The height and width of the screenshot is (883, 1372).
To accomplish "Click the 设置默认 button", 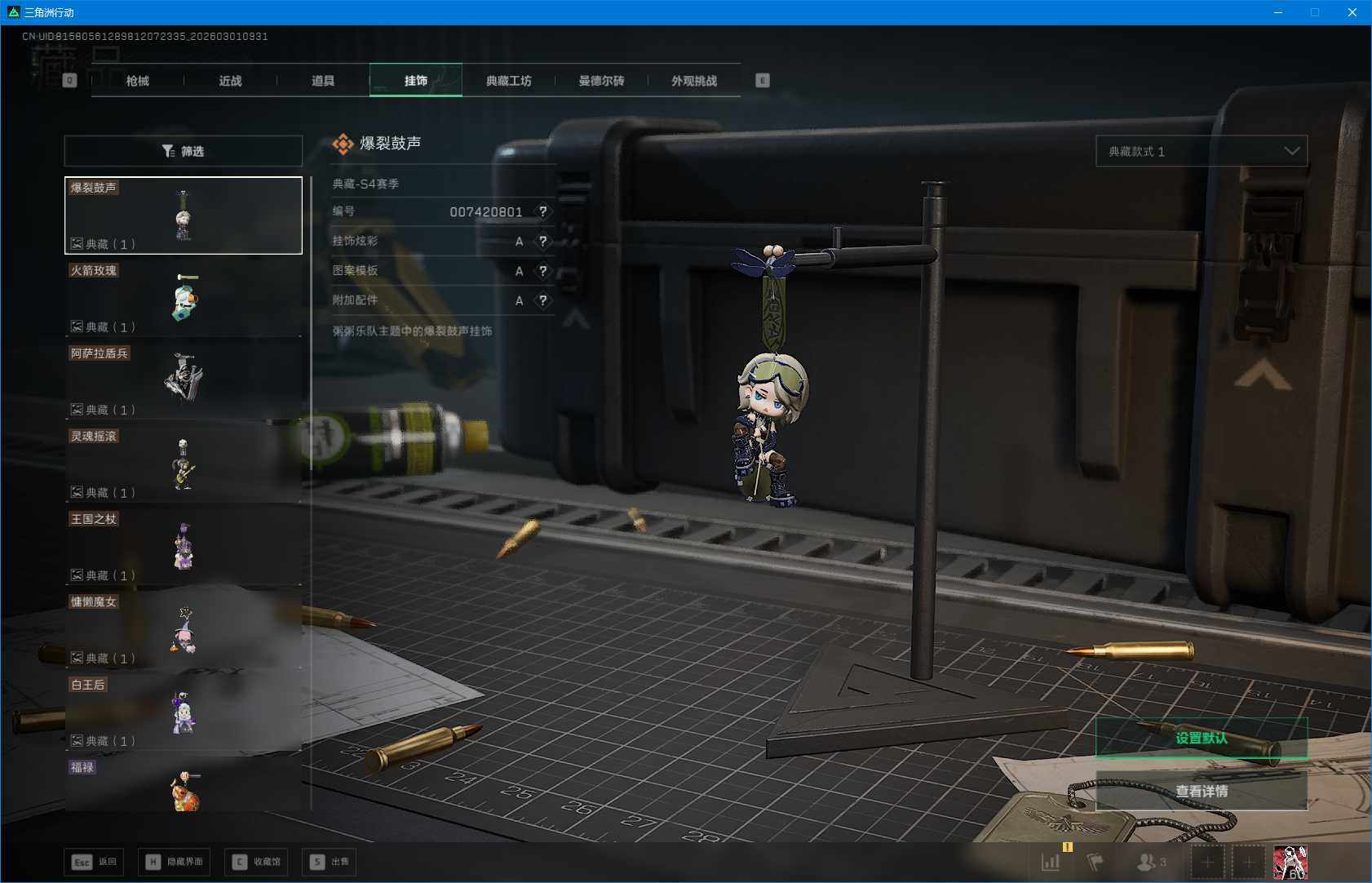I will 1201,738.
